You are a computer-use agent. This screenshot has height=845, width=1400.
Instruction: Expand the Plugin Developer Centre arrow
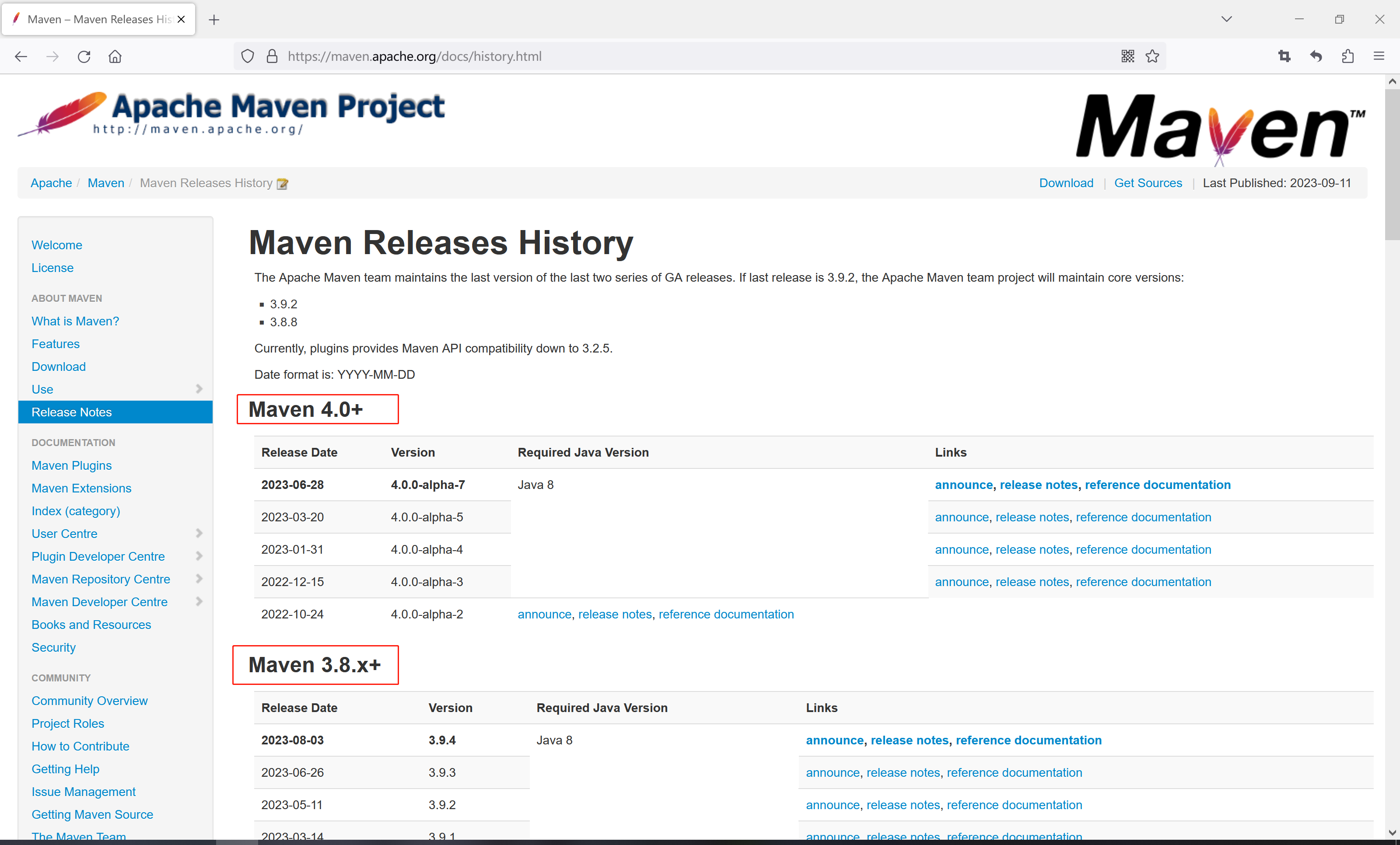(199, 556)
